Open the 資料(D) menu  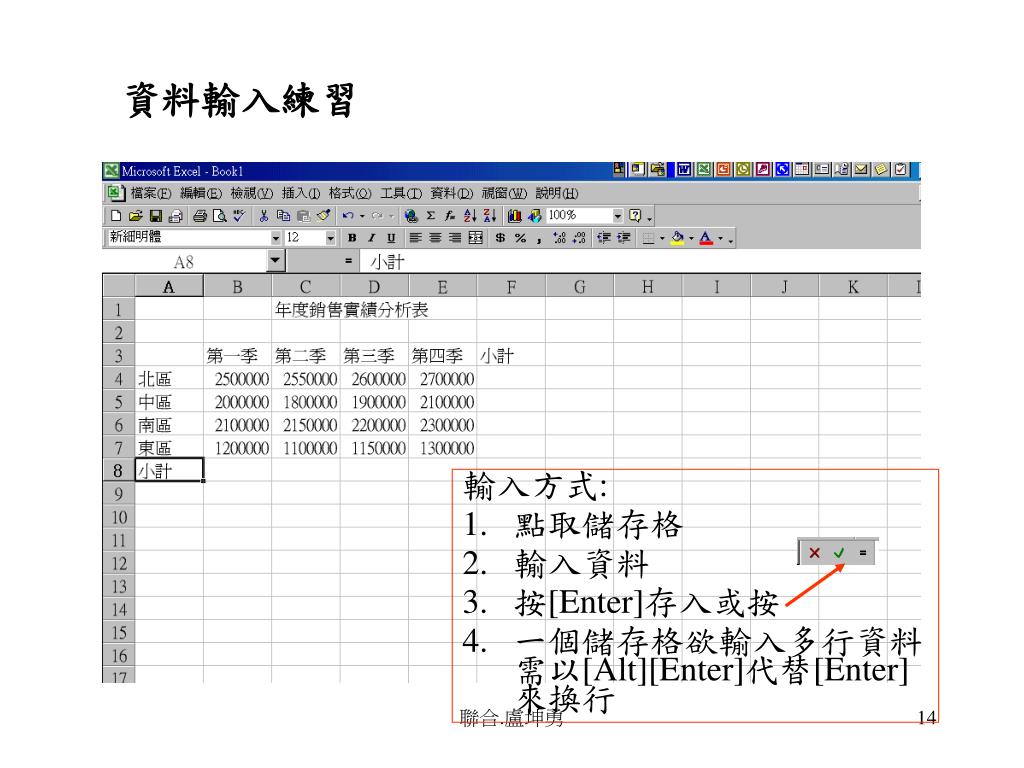(451, 193)
